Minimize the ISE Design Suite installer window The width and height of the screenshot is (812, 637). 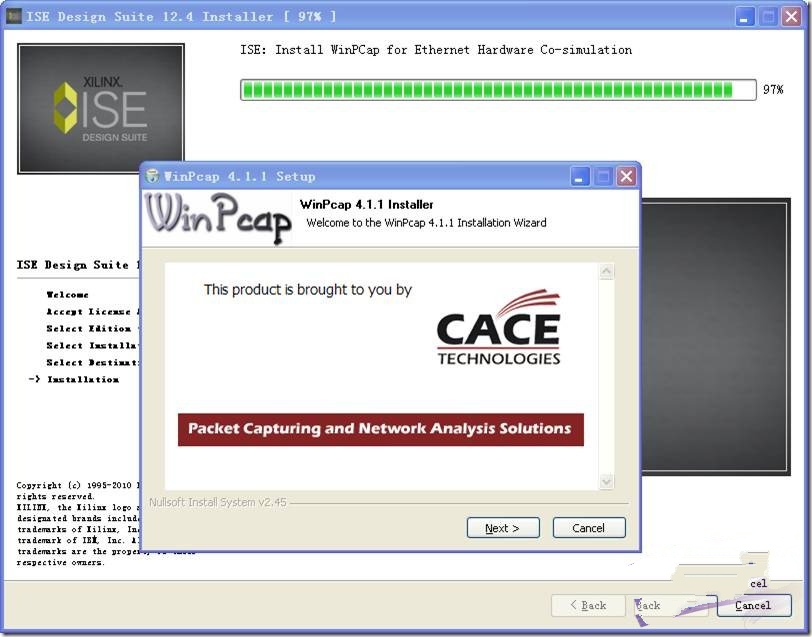[745, 17]
